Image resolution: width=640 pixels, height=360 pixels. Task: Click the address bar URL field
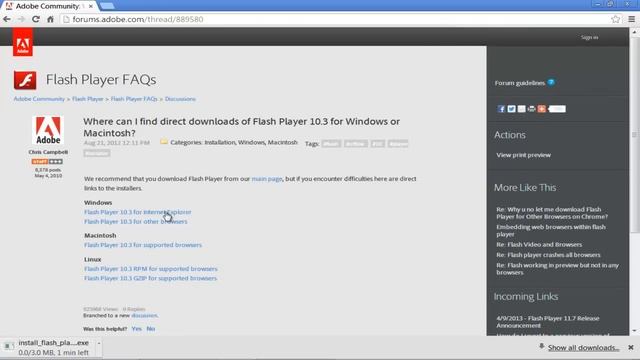click(x=335, y=19)
